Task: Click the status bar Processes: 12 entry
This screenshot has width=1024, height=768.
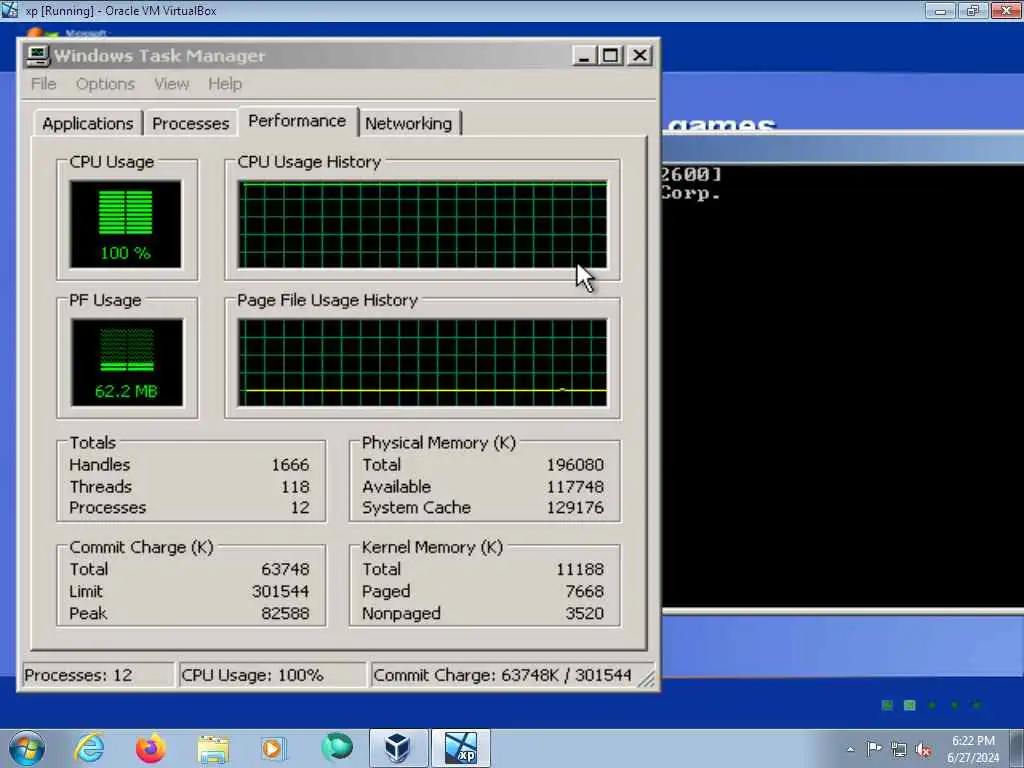Action: [x=99, y=675]
